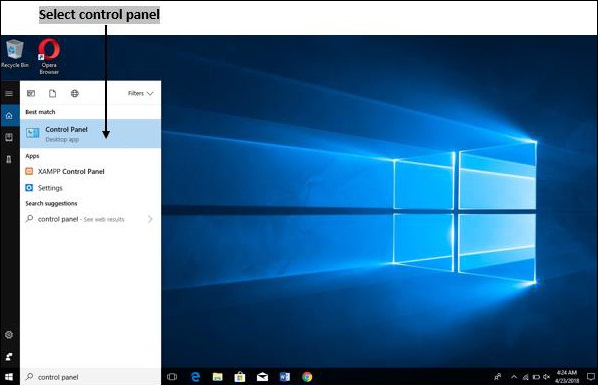The image size is (598, 385).
Task: Open the clock showing 4:24 AM
Action: click(x=567, y=377)
